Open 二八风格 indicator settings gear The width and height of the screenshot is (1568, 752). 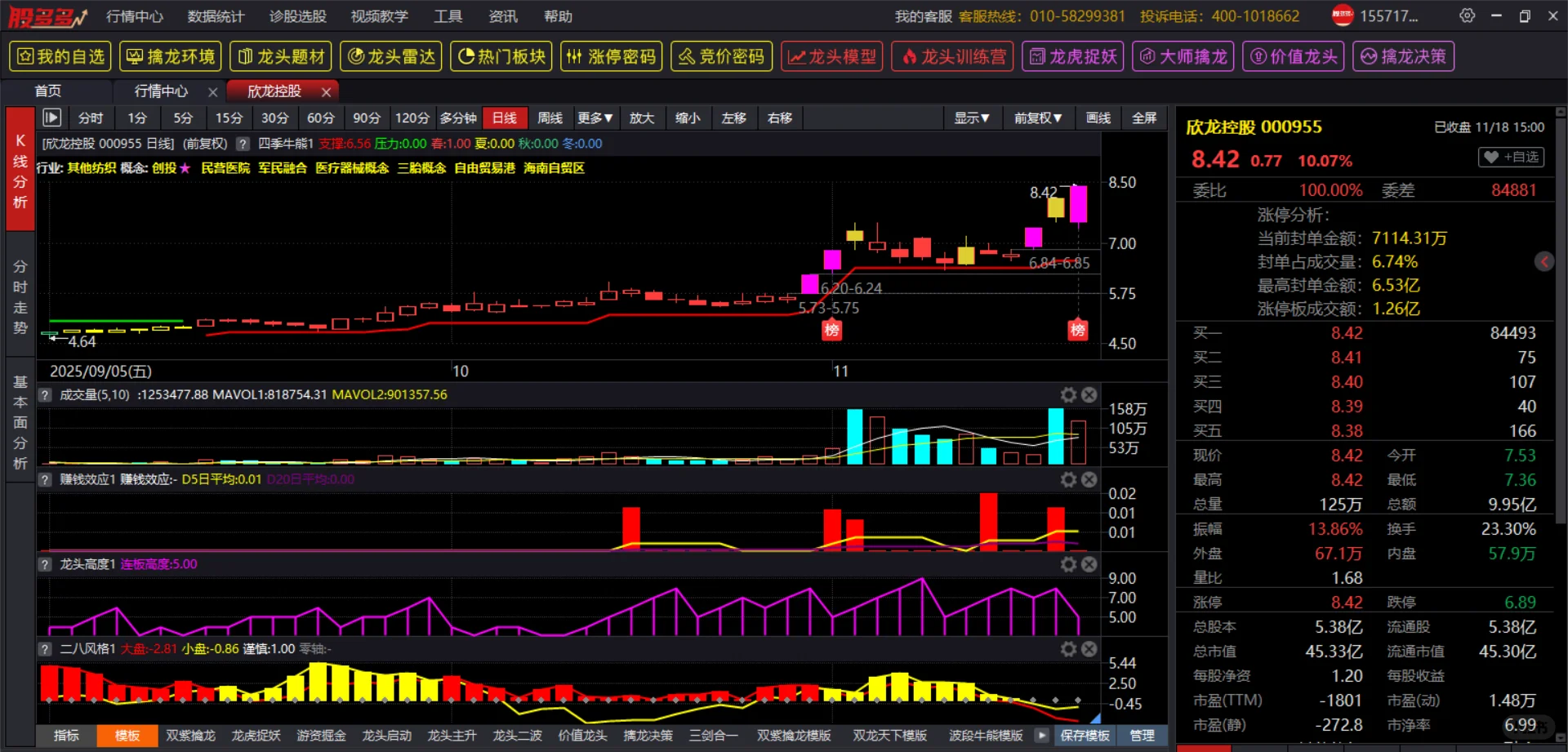1068,649
